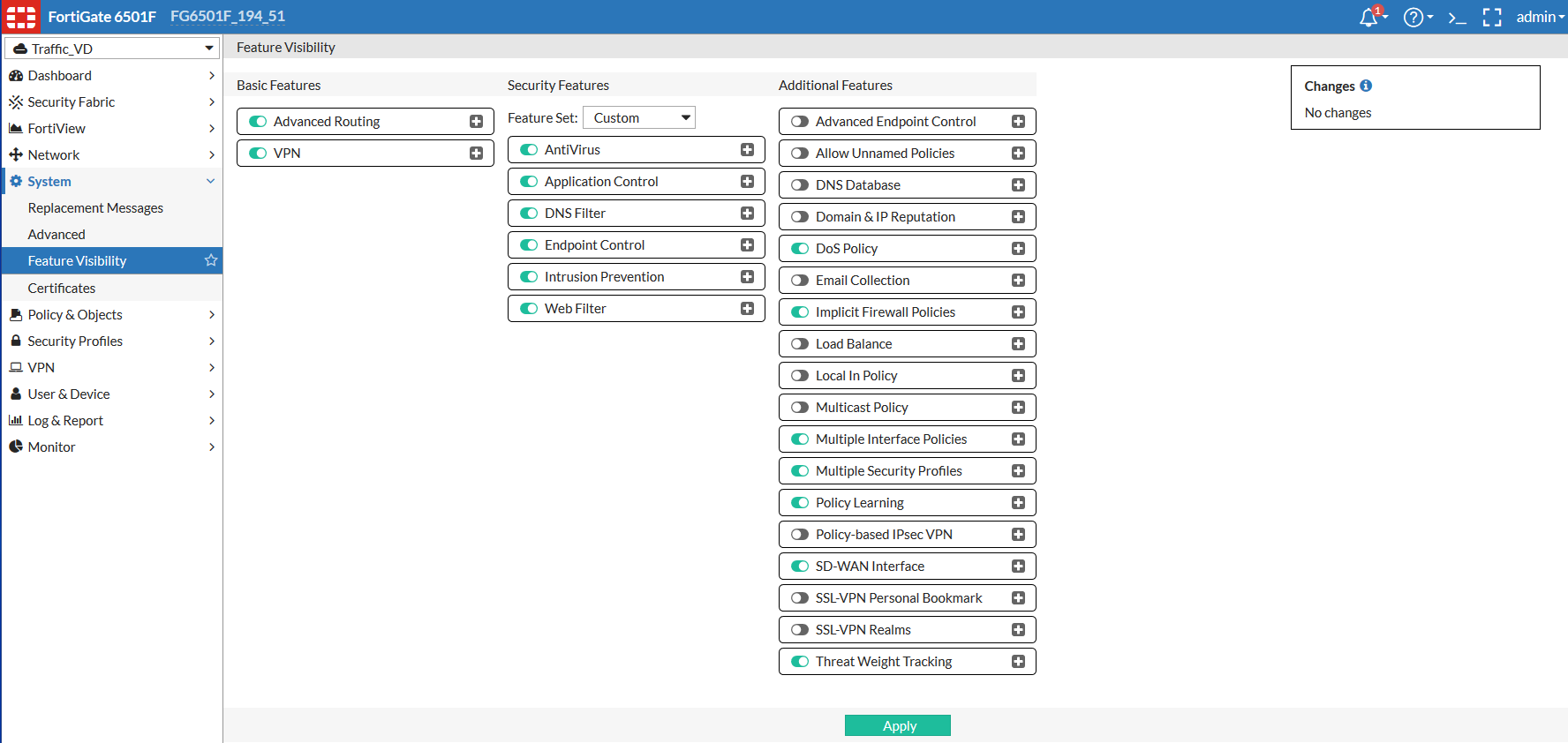The image size is (1568, 743).
Task: Expand the Security Fabric chevron
Action: (212, 102)
